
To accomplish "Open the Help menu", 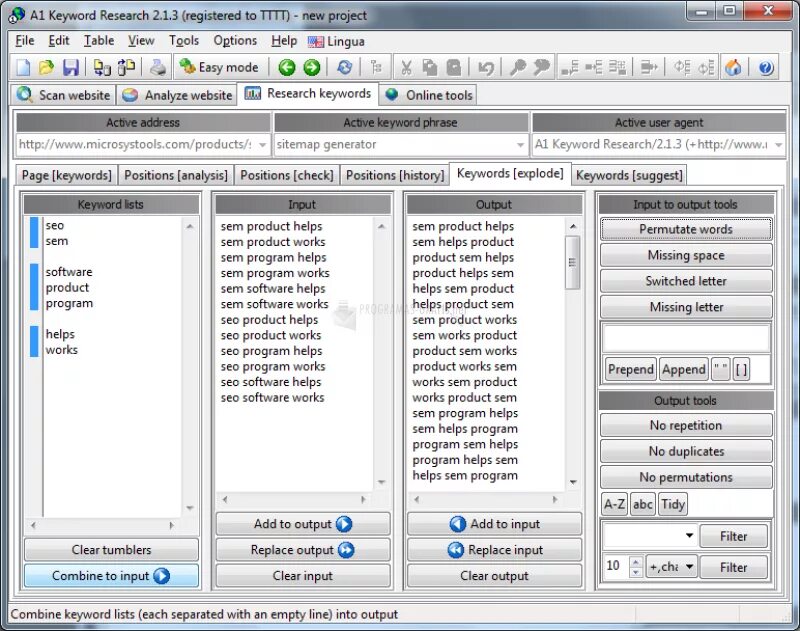I will point(284,41).
